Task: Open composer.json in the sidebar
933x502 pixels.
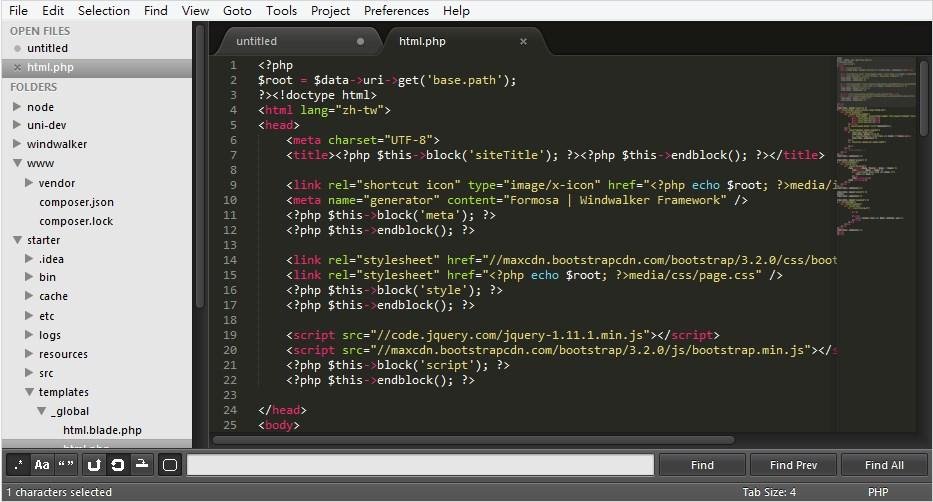Action: pos(76,202)
